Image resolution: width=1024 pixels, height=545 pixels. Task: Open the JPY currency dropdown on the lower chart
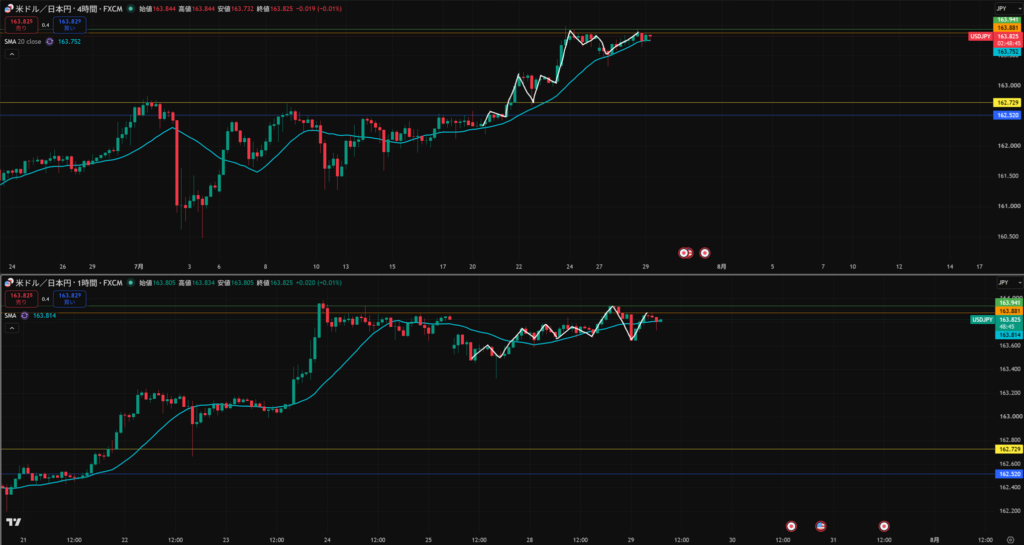[1008, 283]
